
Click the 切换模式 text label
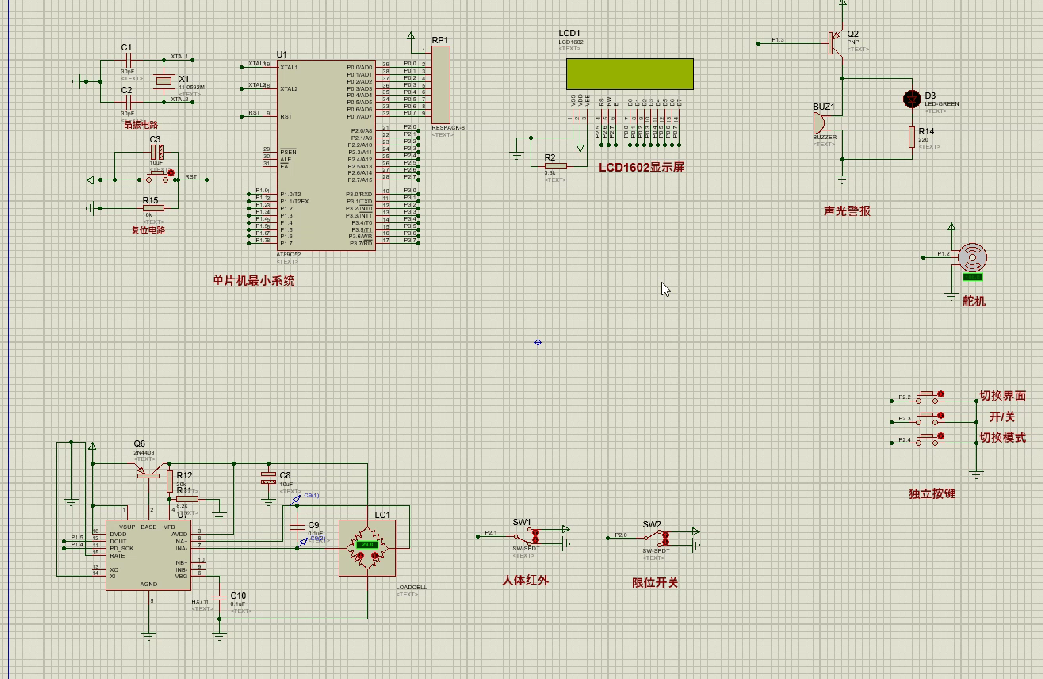pos(1002,438)
